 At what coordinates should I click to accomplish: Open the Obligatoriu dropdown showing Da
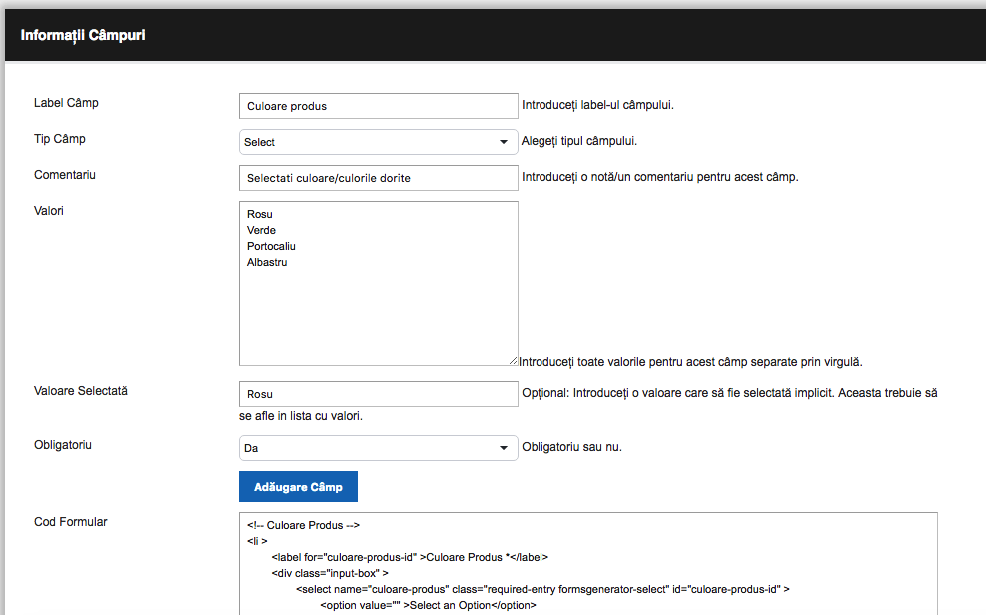[x=379, y=448]
